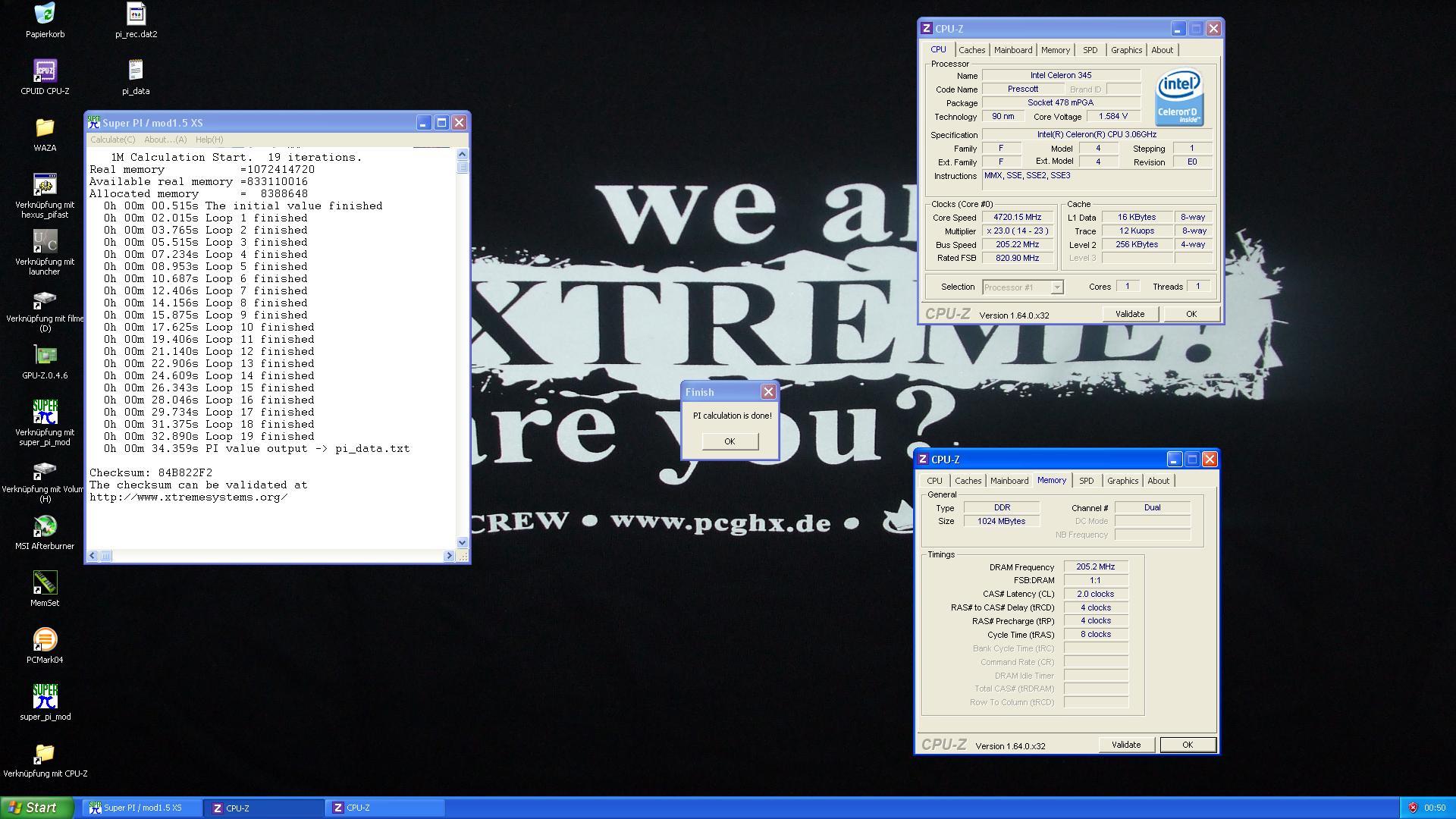Click the CAS# Latency 2.0 clocks value
The image size is (1456, 819).
[1096, 595]
